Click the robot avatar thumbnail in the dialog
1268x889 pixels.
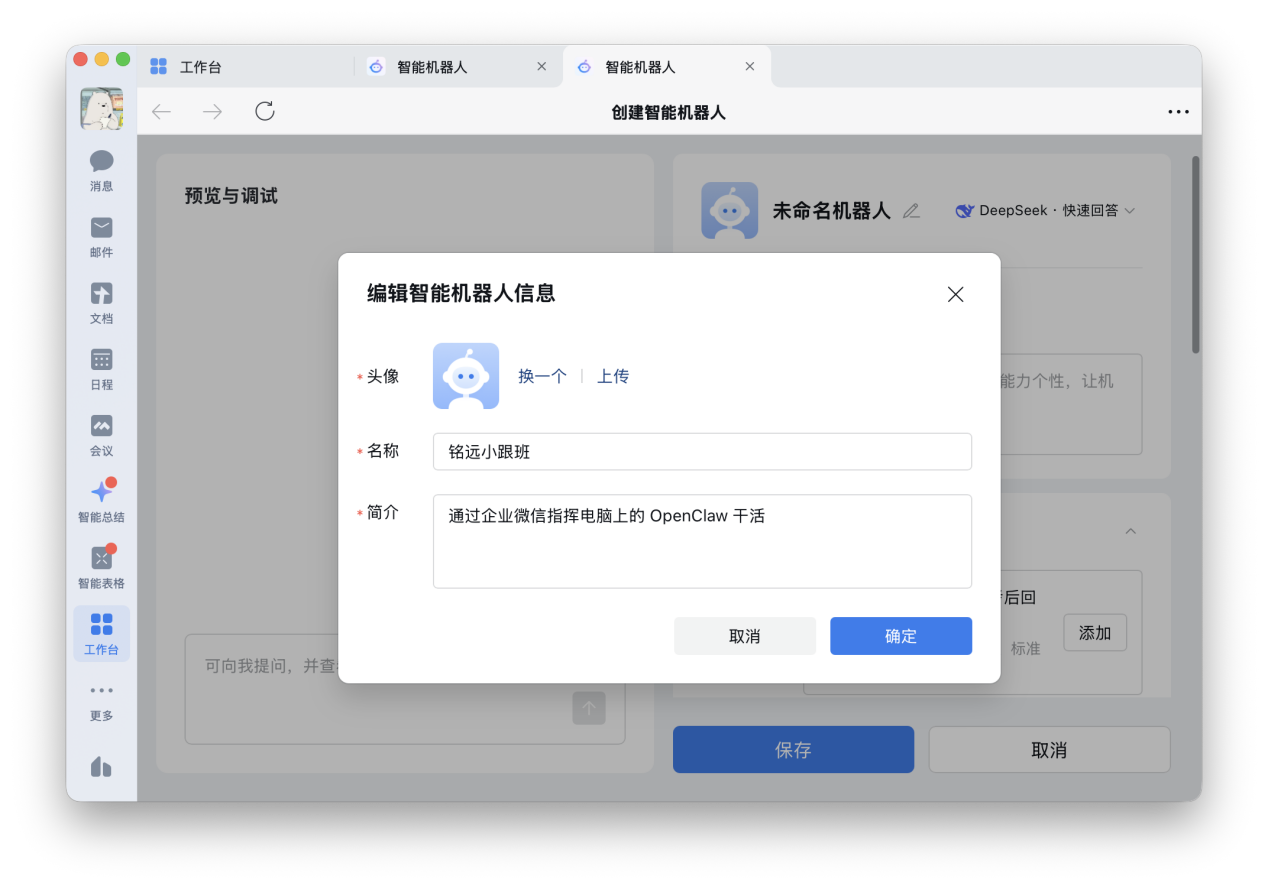pyautogui.click(x=465, y=376)
